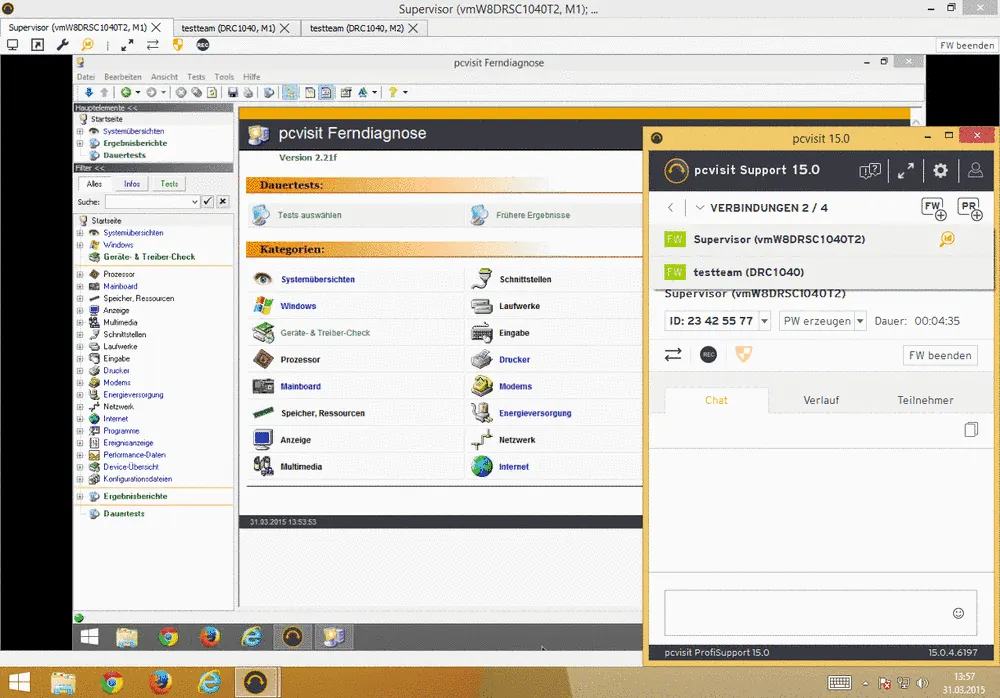
Task: Expand the Netzwerk tree node
Action: pos(80,407)
